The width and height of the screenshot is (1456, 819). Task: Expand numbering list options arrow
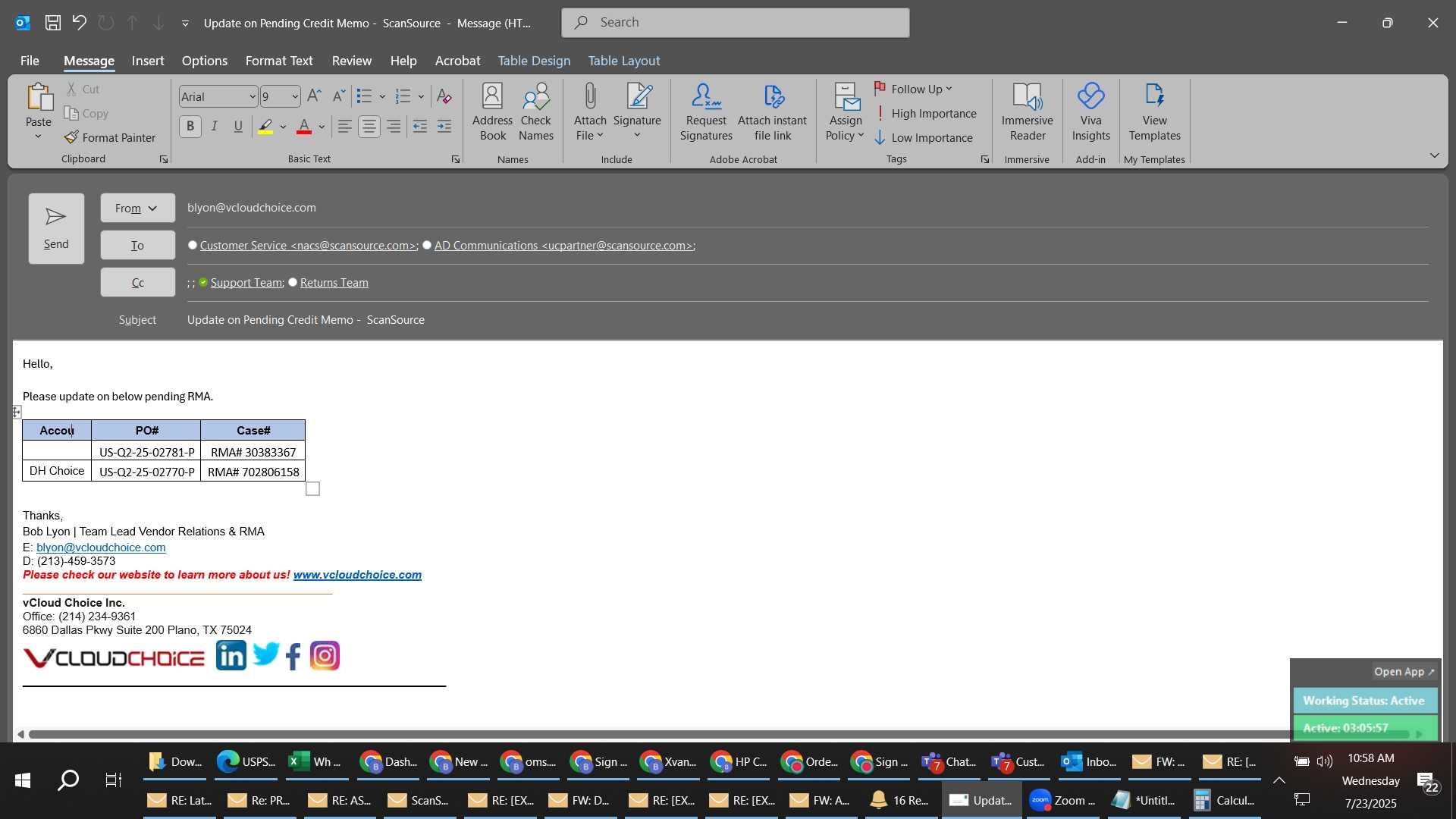421,96
